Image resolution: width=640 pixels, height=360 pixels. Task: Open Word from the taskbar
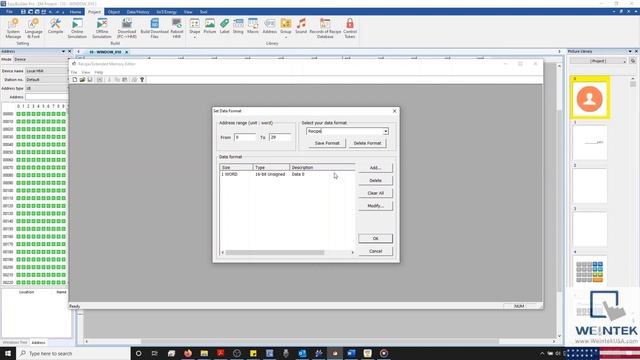[351, 353]
